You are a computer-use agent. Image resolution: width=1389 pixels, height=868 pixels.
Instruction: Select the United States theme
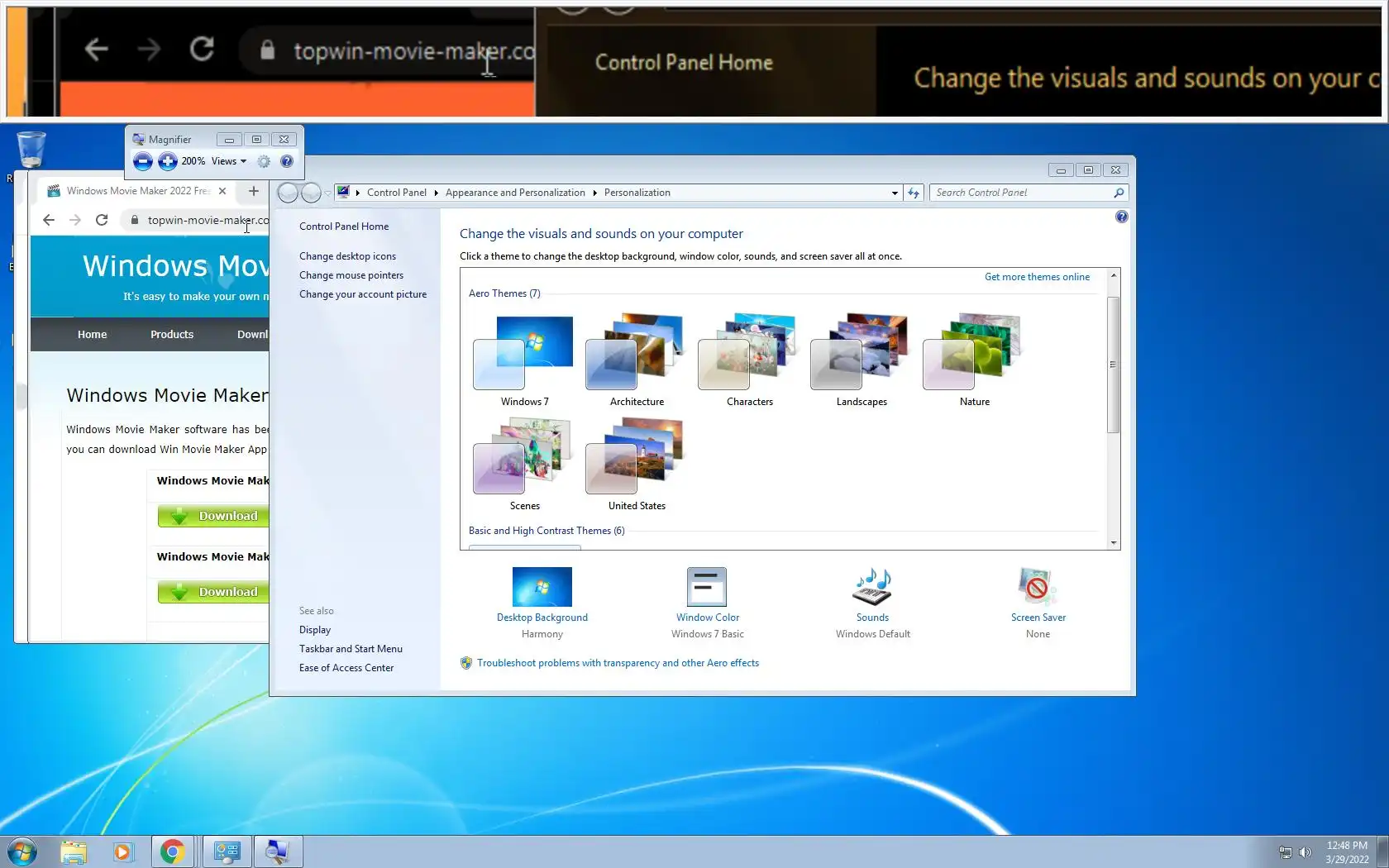point(637,465)
